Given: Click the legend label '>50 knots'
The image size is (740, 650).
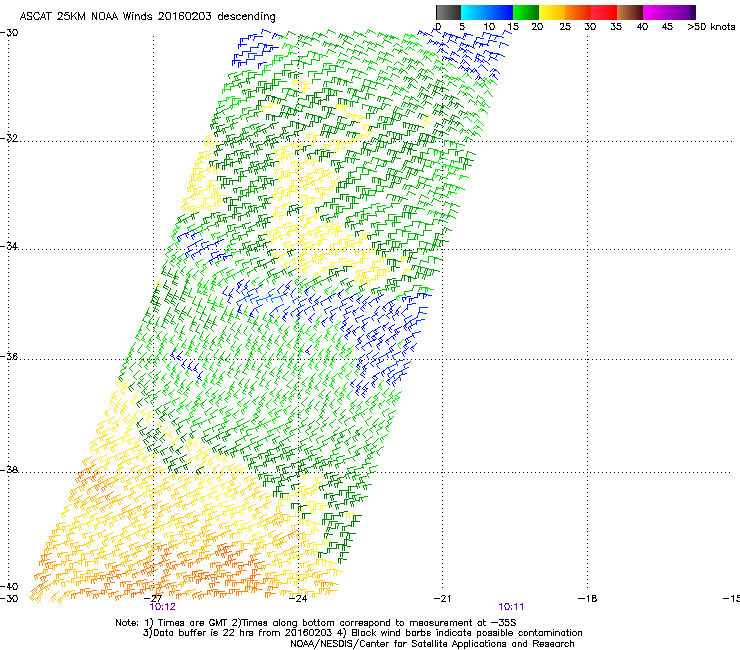Looking at the screenshot, I should (711, 27).
